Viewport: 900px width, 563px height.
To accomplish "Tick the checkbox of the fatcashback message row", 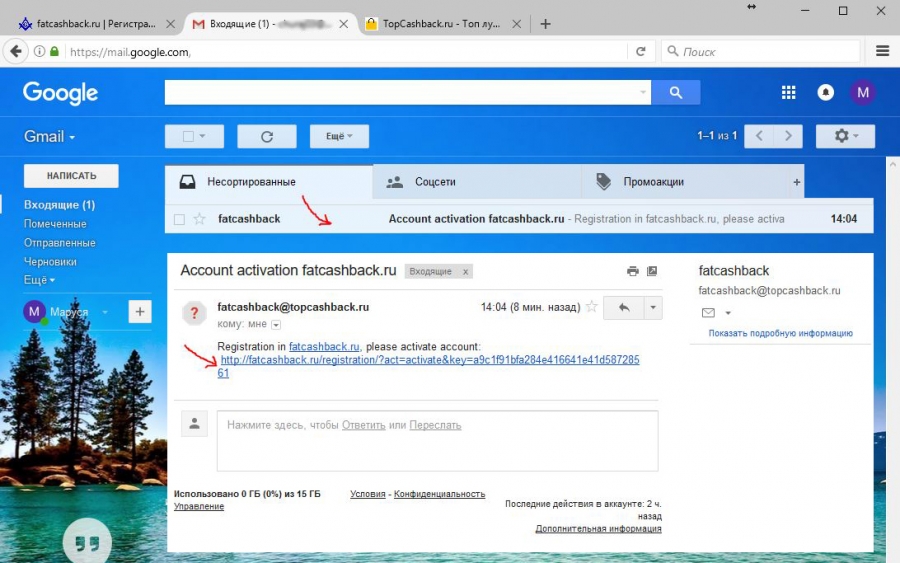I will (179, 219).
